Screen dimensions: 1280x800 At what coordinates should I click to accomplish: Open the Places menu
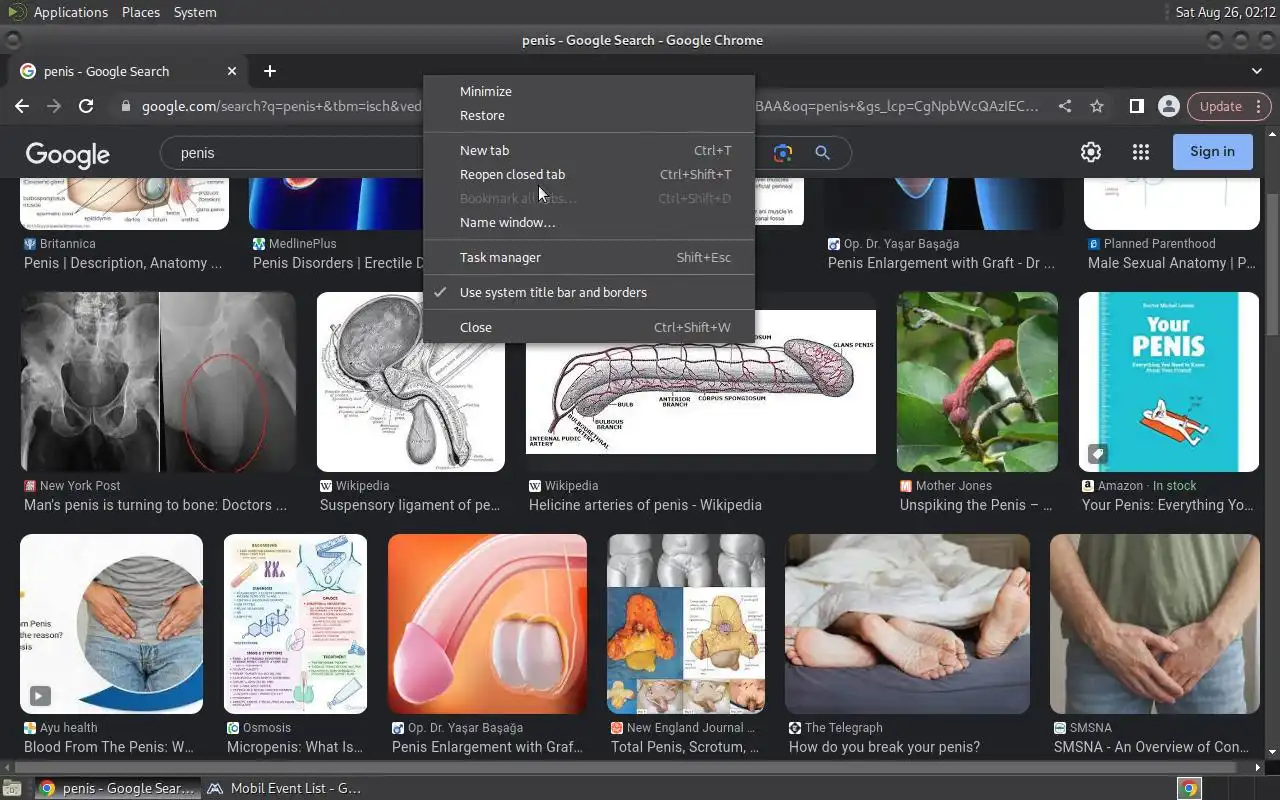141,12
